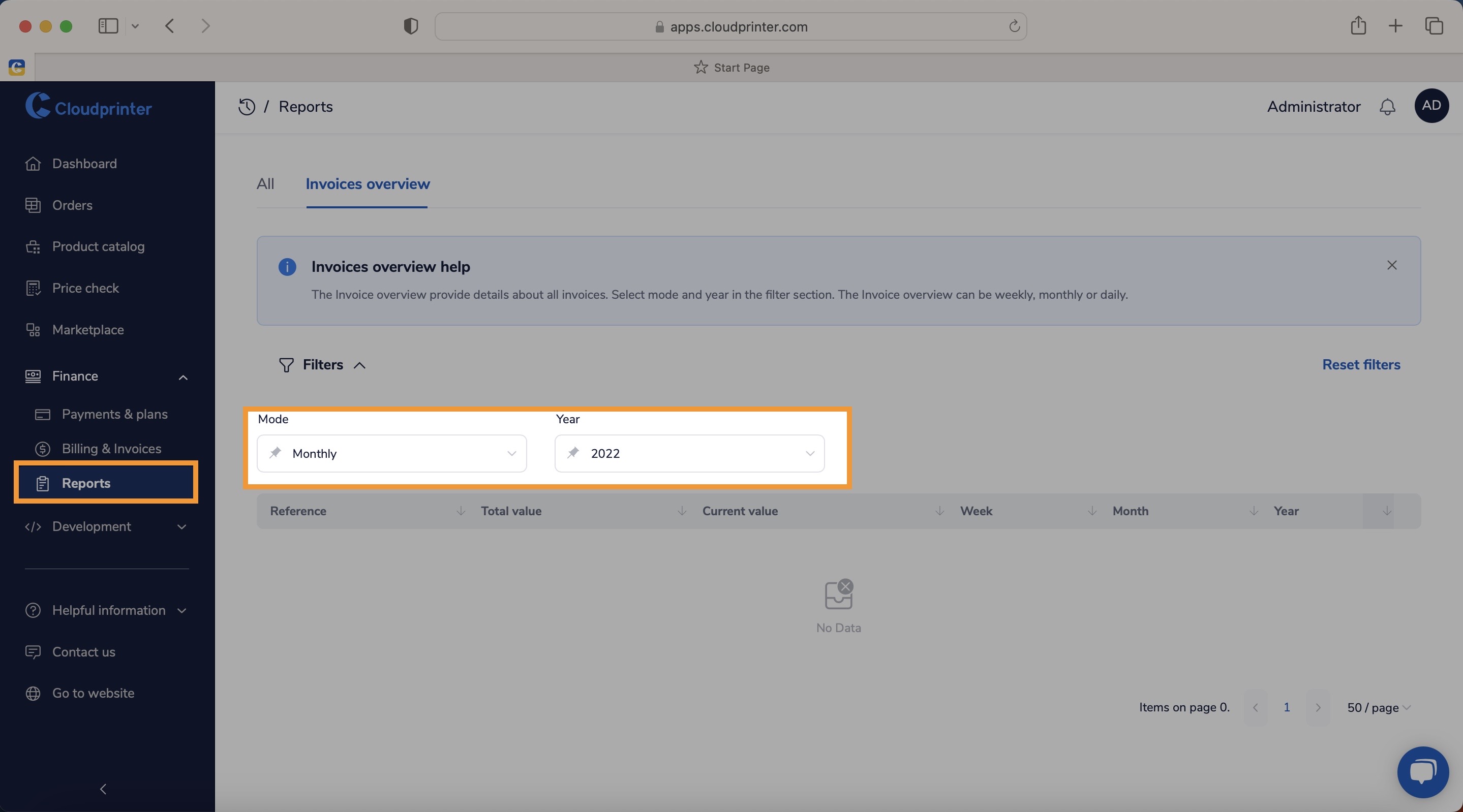Click the Marketplace icon
Viewport: 1463px width, 812px height.
tap(33, 329)
